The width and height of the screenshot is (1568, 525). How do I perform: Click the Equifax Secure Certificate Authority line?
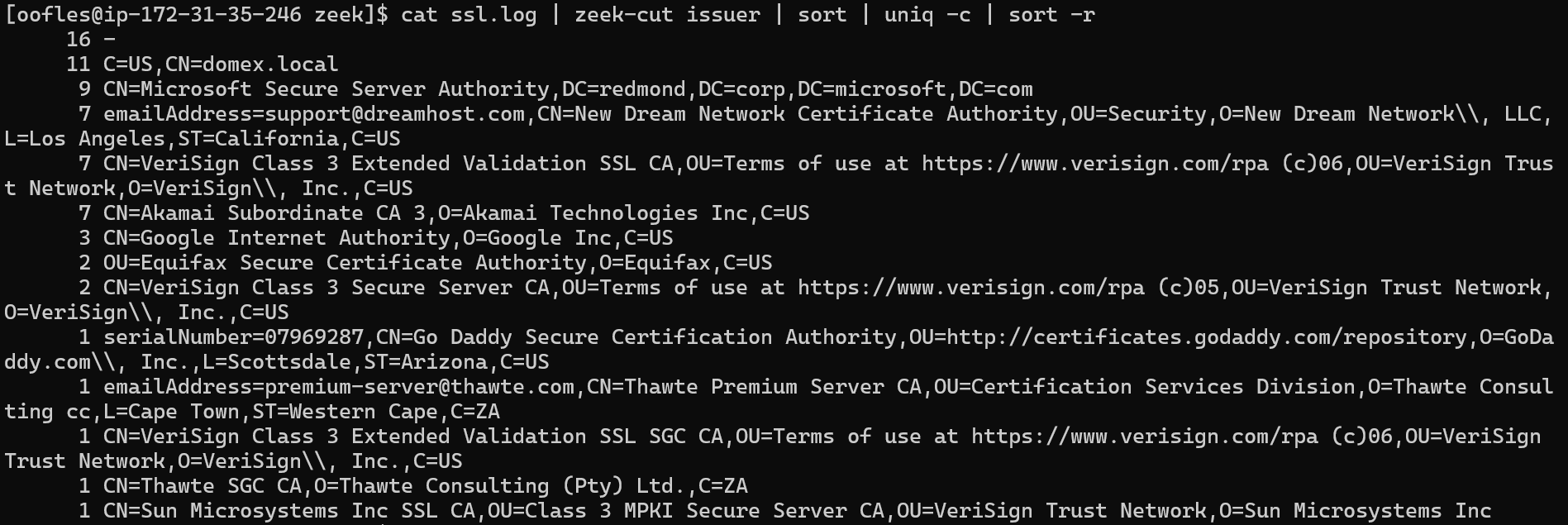coord(438,263)
